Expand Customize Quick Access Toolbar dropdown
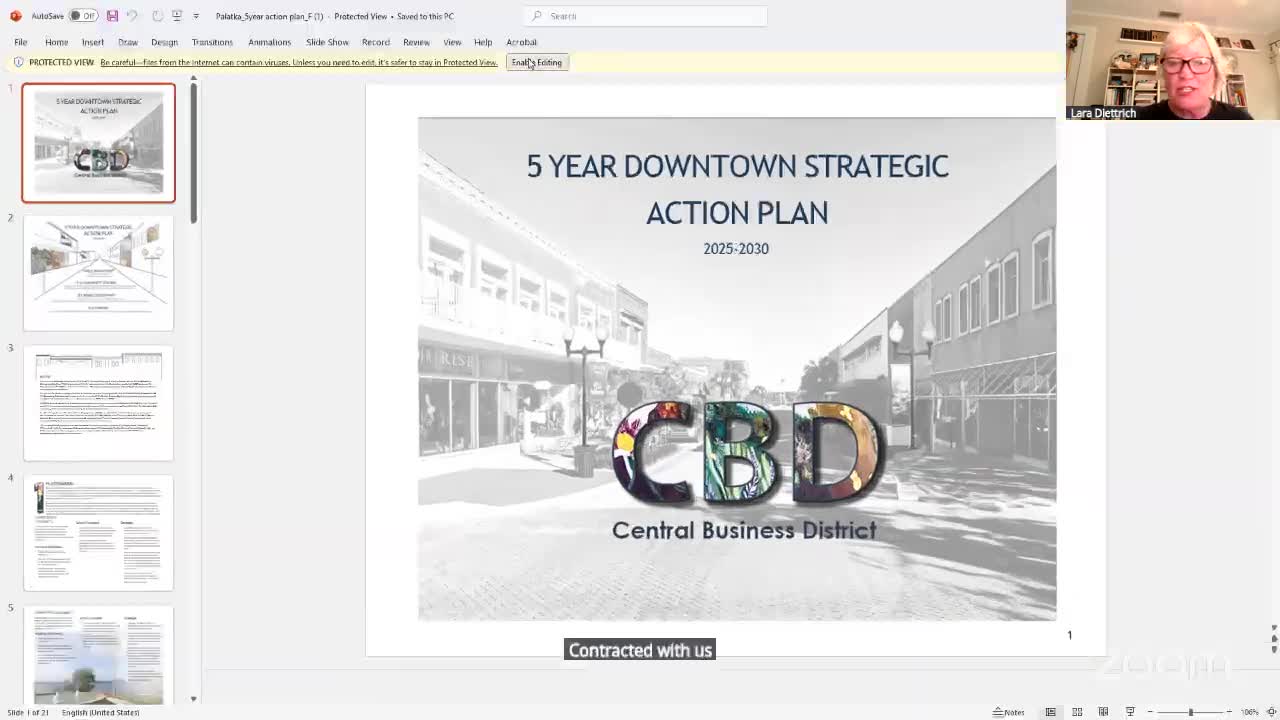Screen dimensions: 1280x720 pos(196,16)
